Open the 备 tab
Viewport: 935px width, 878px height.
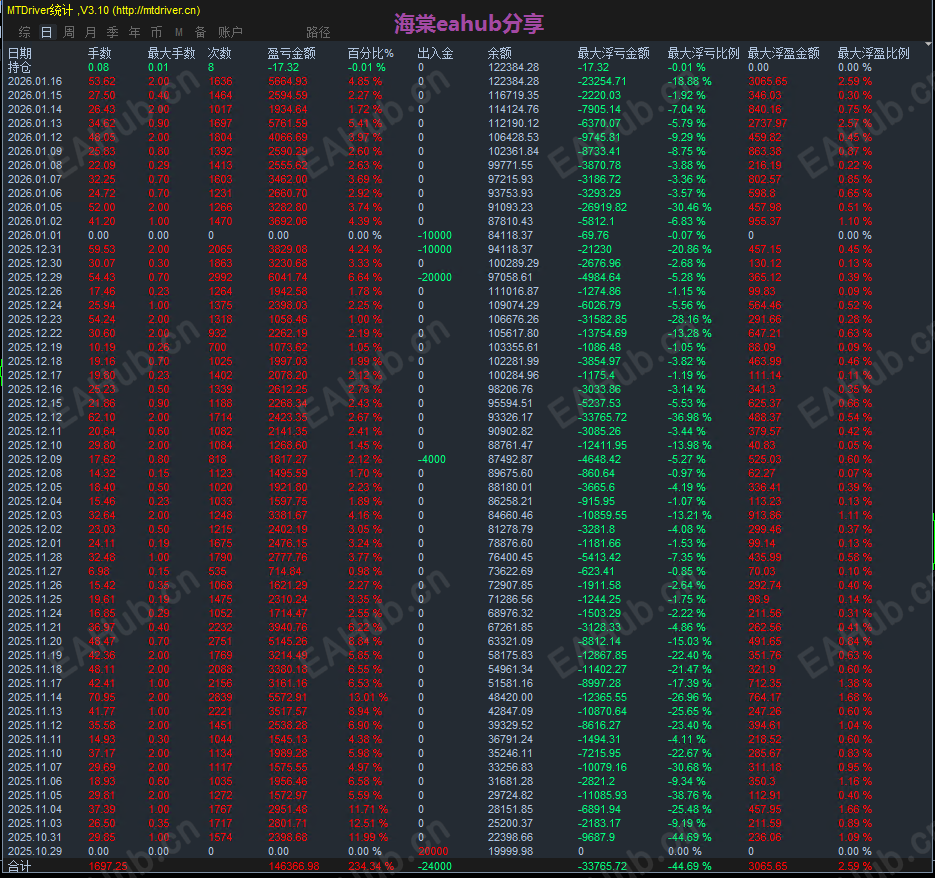[x=200, y=32]
